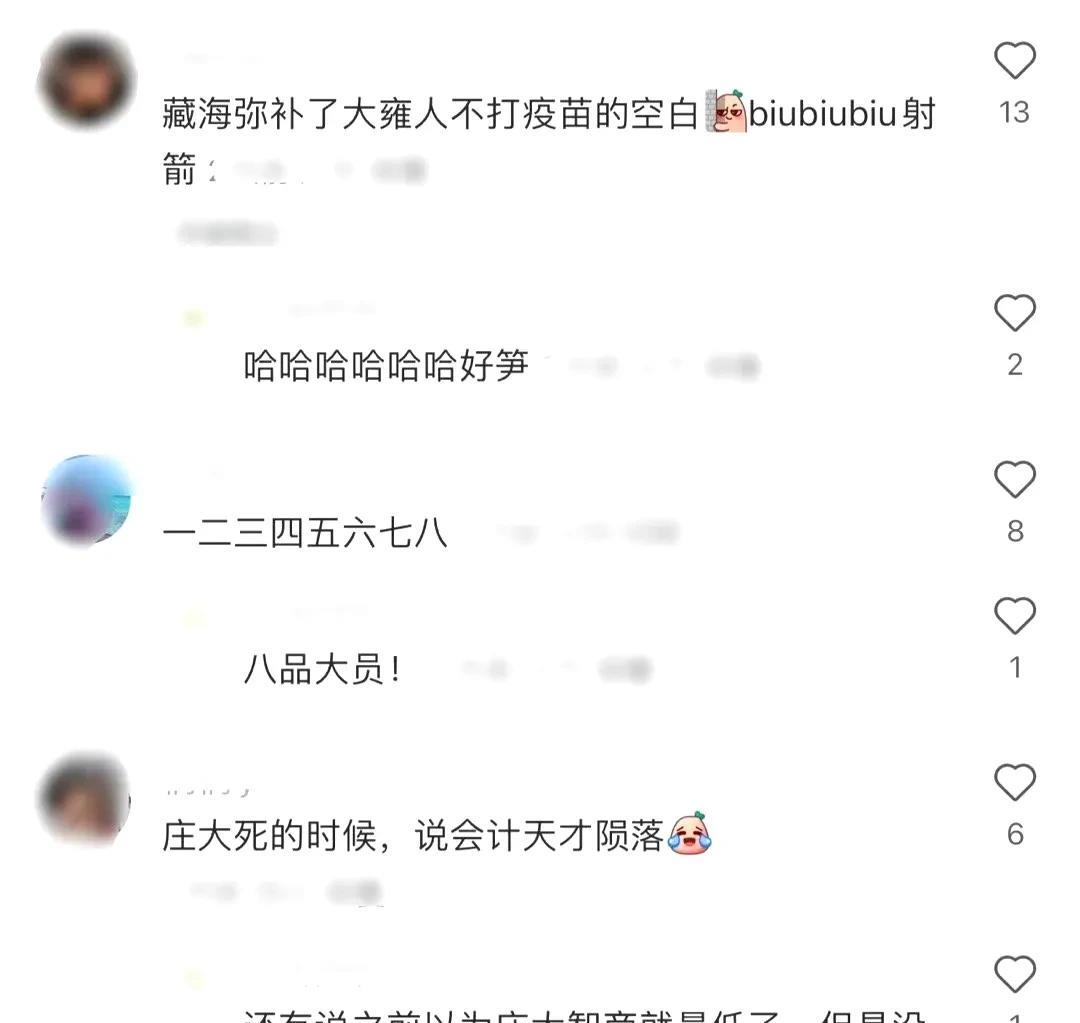This screenshot has width=1080, height=1023.
Task: Tap the smirking emoji in first comment
Action: click(725, 111)
